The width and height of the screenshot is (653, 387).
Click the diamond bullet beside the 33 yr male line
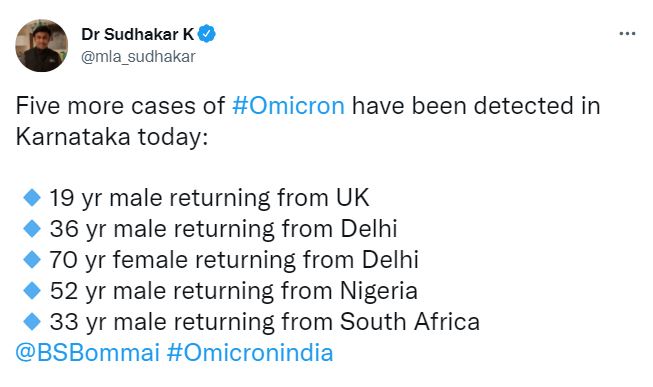tap(32, 322)
